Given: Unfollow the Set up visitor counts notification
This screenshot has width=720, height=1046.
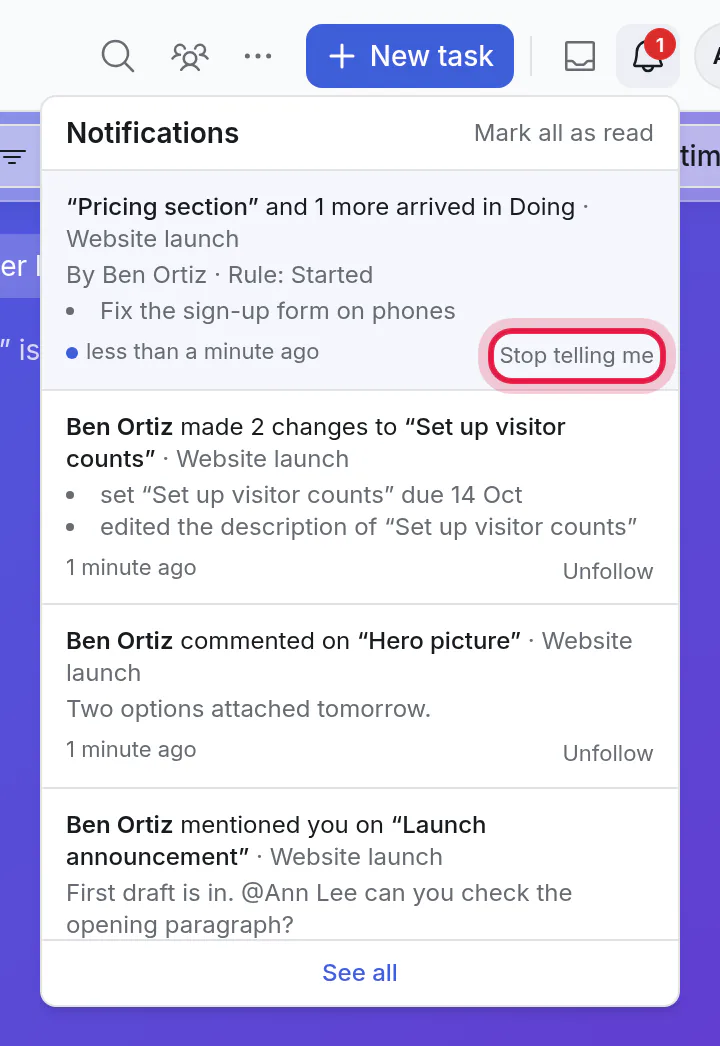Looking at the screenshot, I should tap(608, 571).
